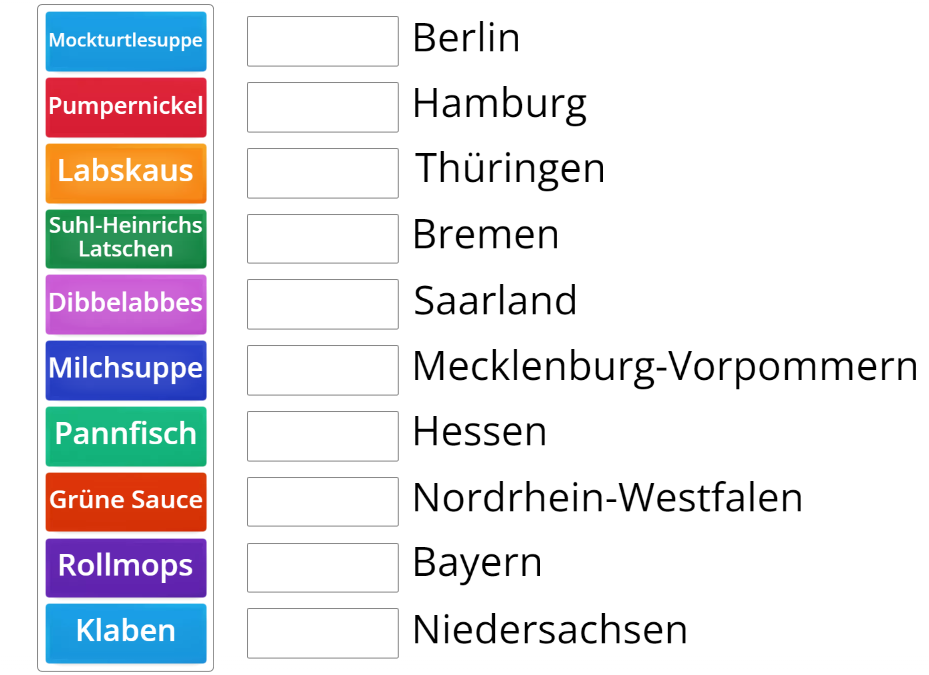
Task: Select the box beside Nordrhein-Westfalen
Action: tap(322, 501)
